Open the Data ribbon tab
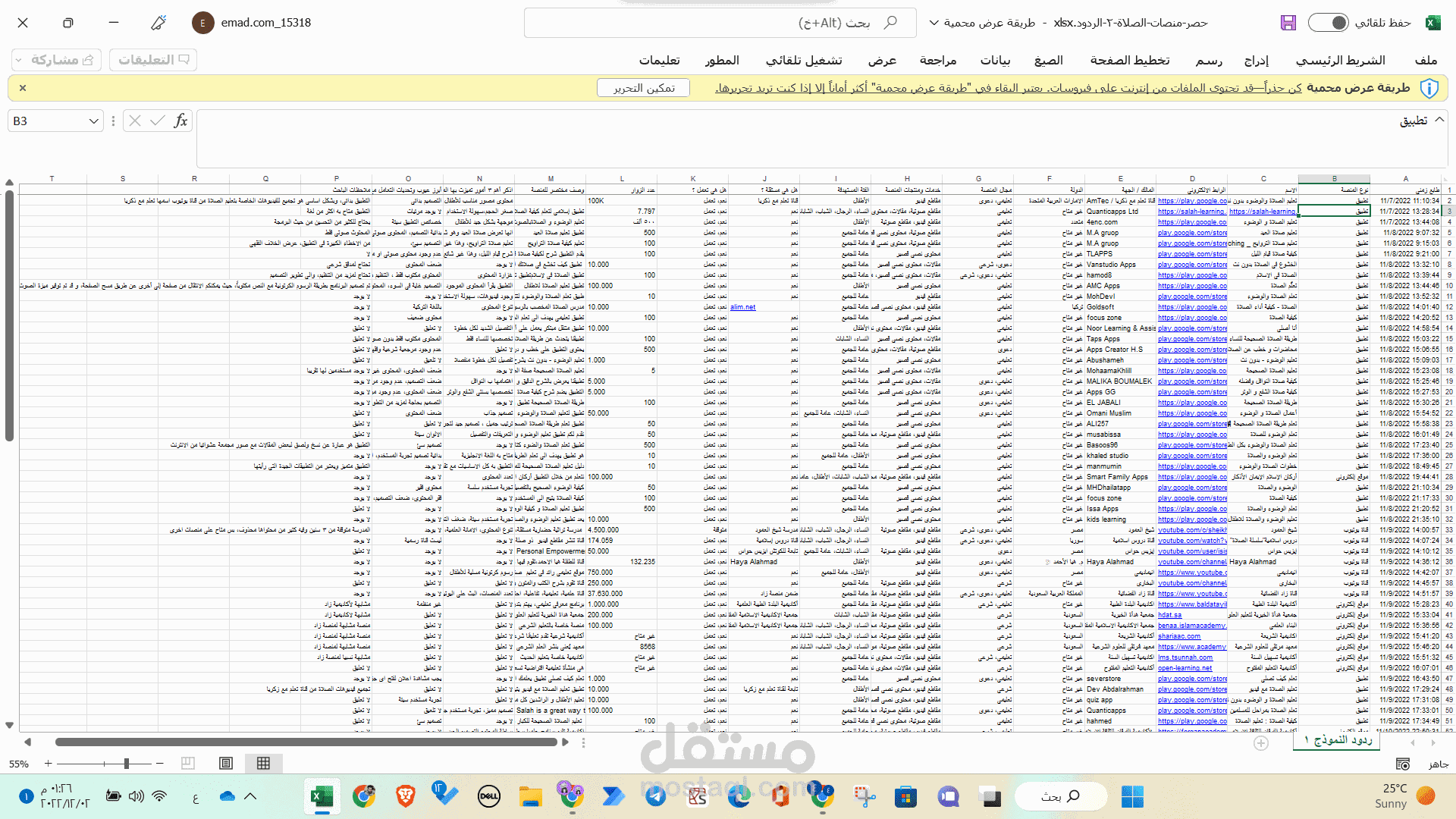Screen dimensions: 1456x819 click(995, 60)
